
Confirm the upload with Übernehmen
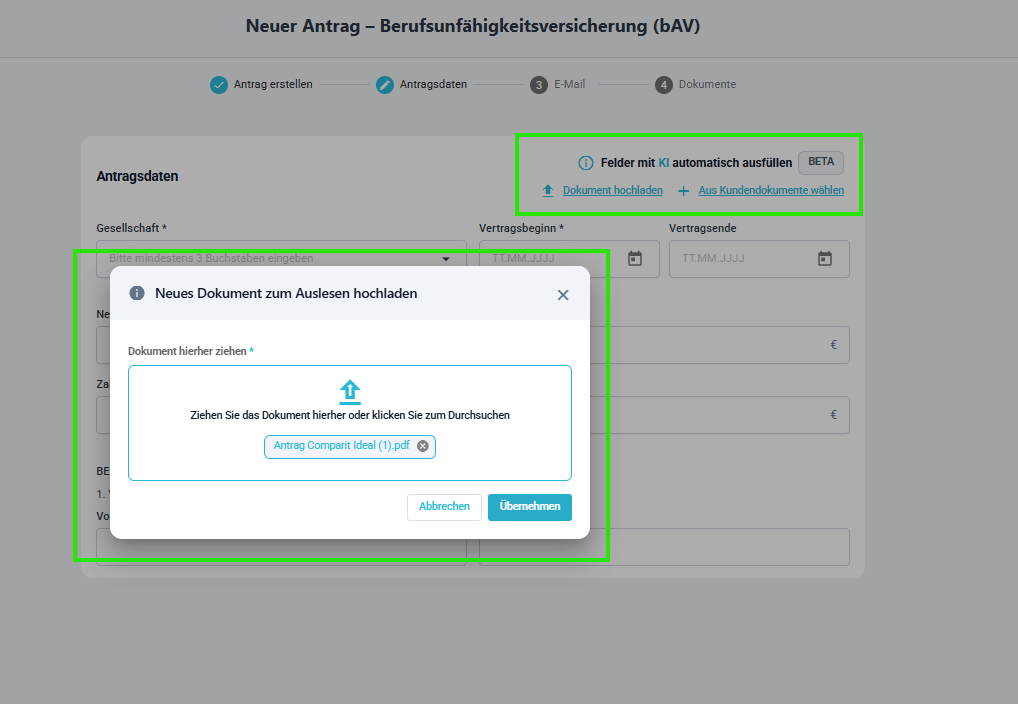point(530,507)
